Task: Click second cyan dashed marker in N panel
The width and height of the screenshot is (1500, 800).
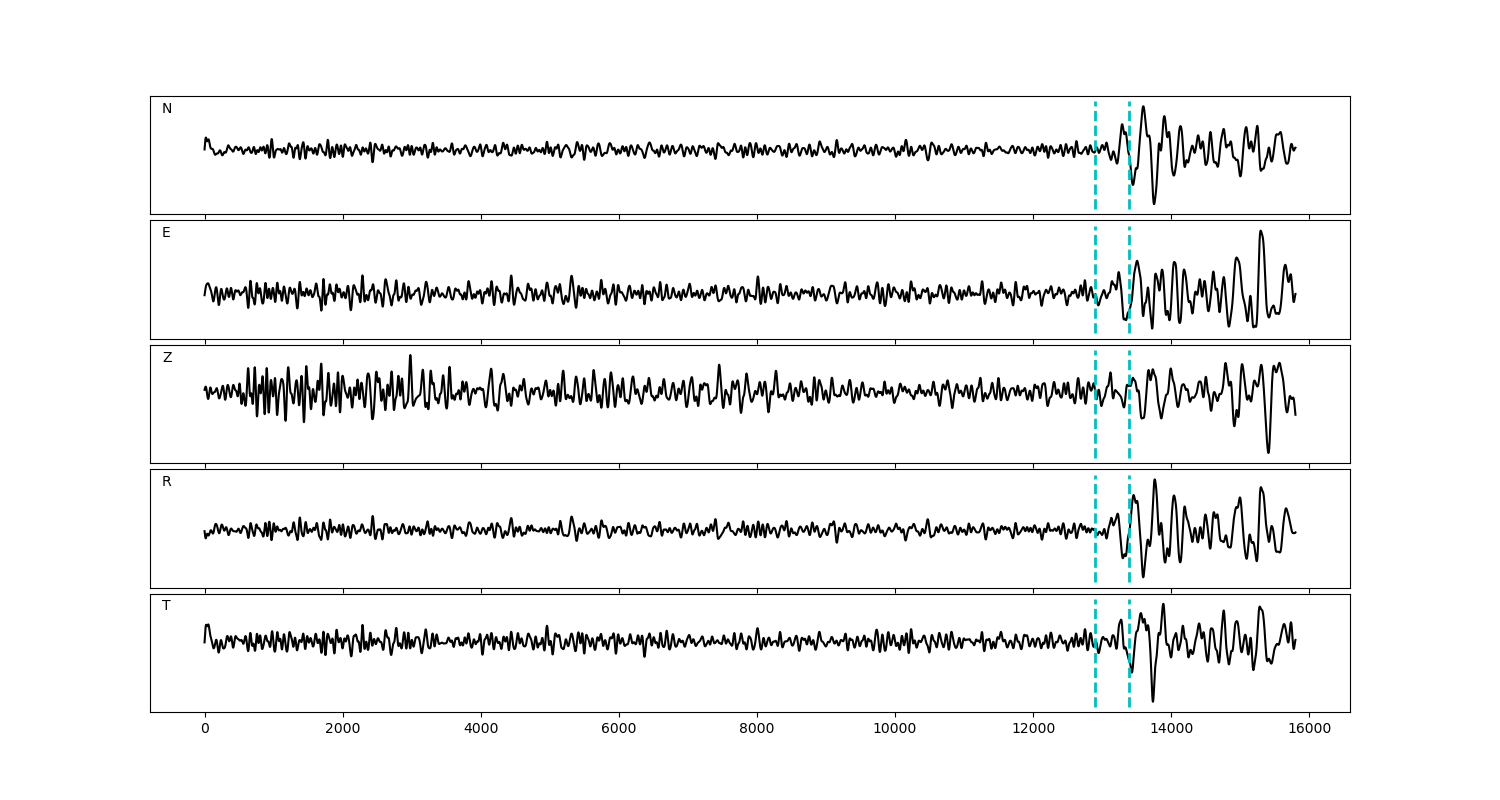Action: click(x=1129, y=155)
